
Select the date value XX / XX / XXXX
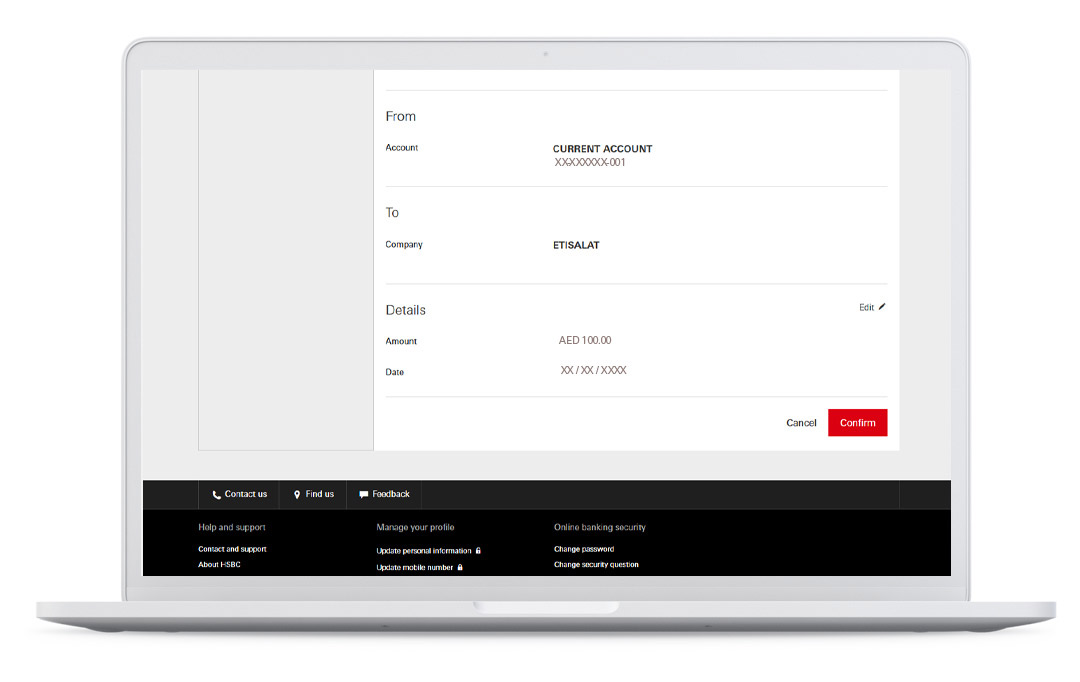tap(594, 370)
